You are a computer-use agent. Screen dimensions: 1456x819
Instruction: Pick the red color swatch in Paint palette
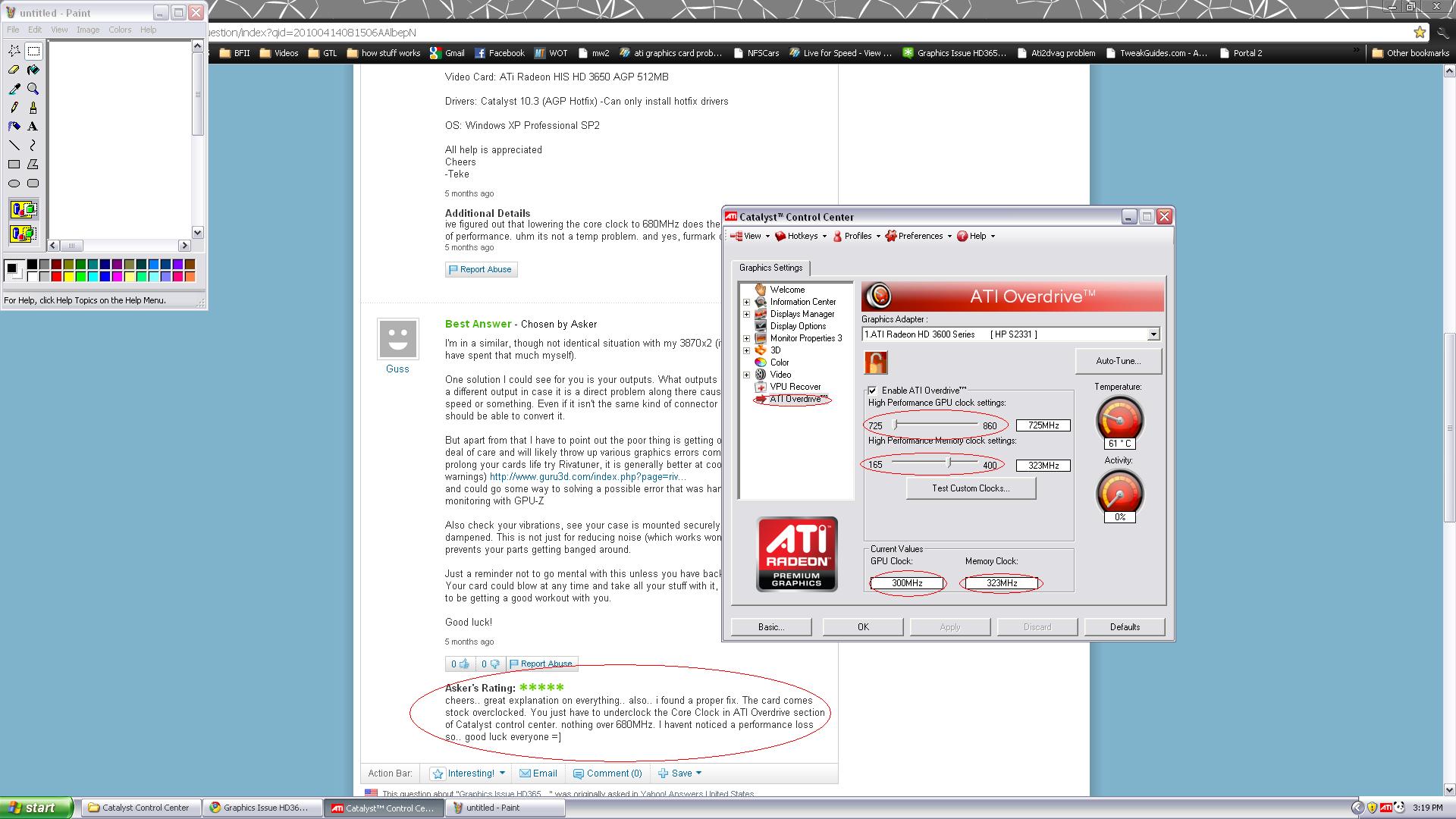pos(56,277)
